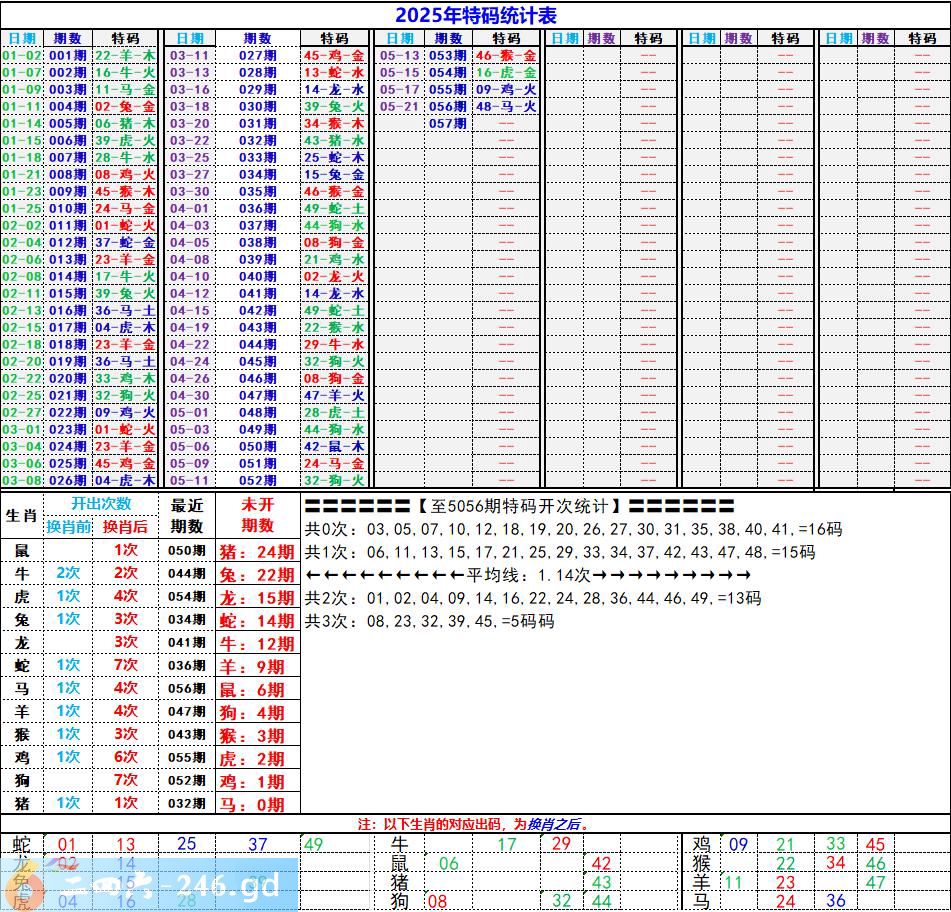Click the 01-02 date cell
Viewport: 951px width, 912px height.
[x=22, y=56]
